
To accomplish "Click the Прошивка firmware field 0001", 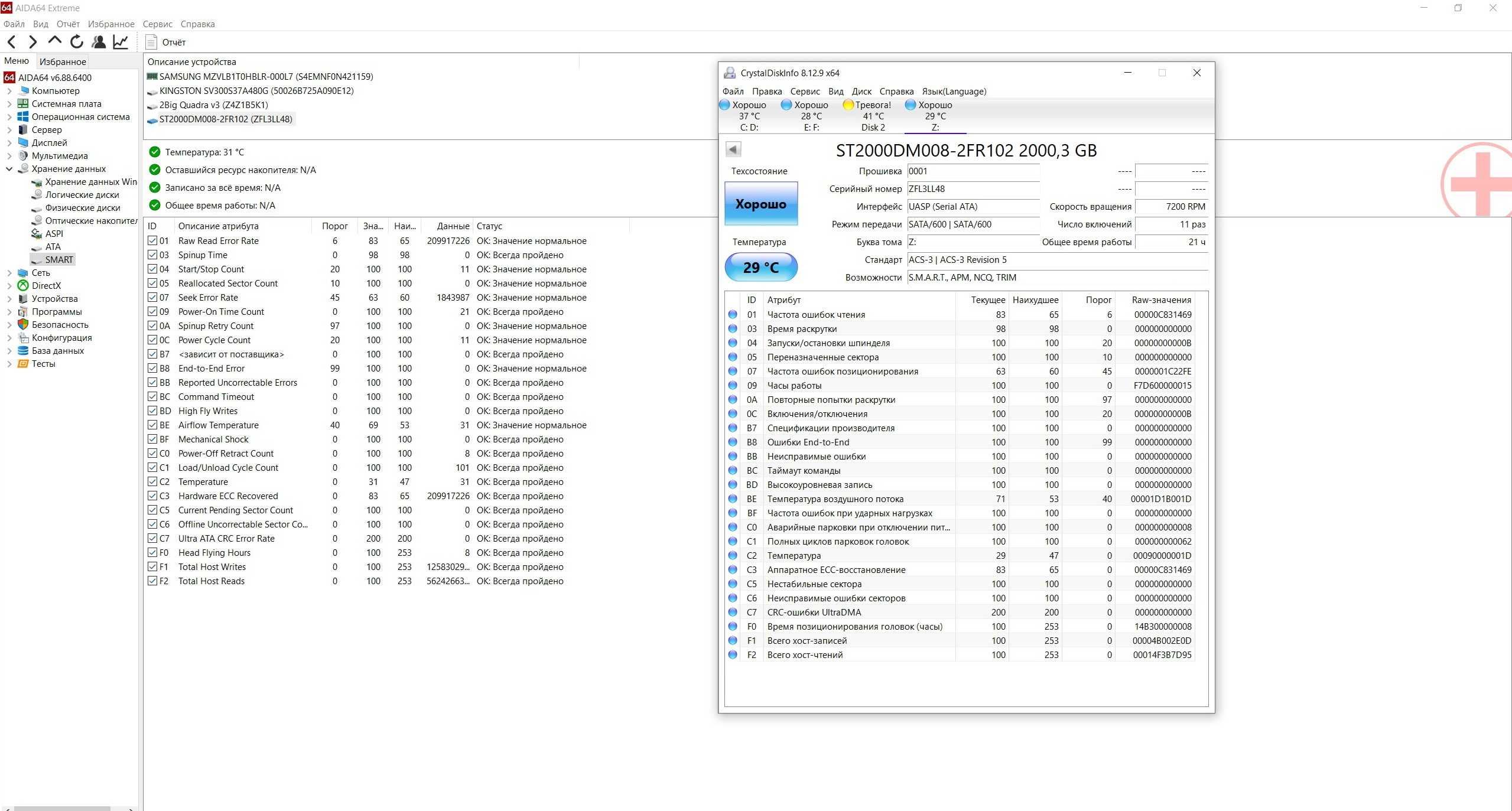I will click(x=973, y=171).
